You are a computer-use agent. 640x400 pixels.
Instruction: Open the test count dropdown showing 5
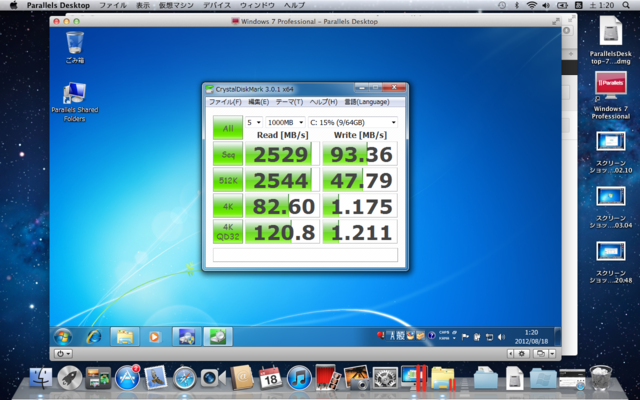pos(254,122)
